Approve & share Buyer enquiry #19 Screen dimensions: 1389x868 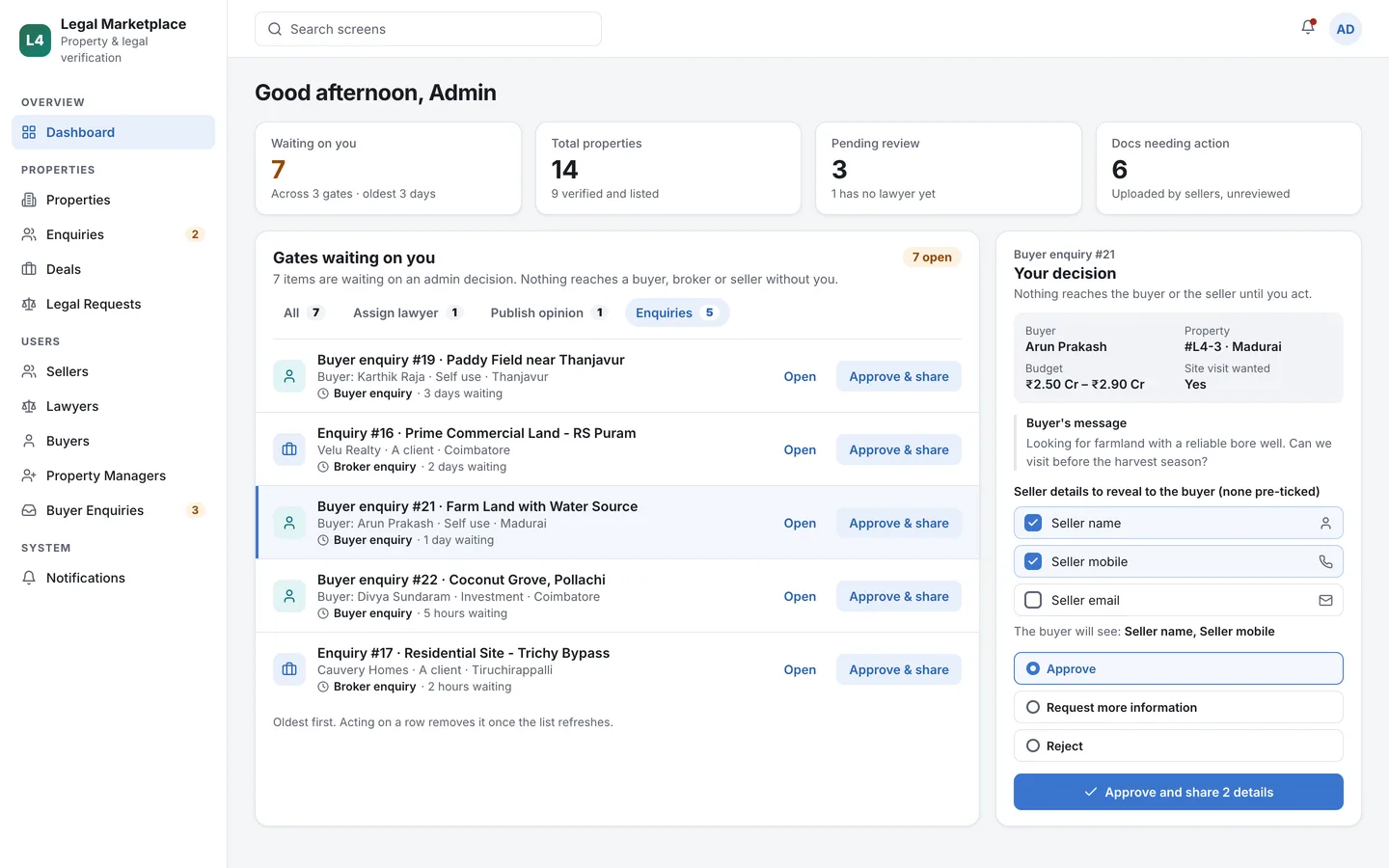[899, 376]
